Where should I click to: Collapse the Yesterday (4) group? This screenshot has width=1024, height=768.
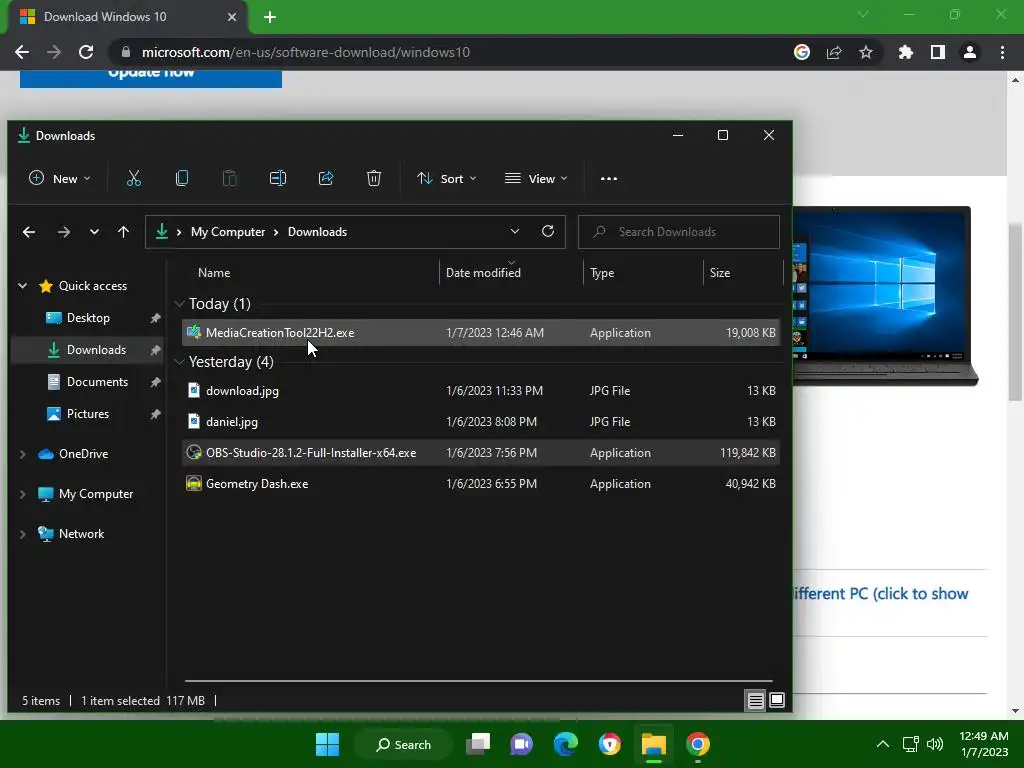[180, 362]
